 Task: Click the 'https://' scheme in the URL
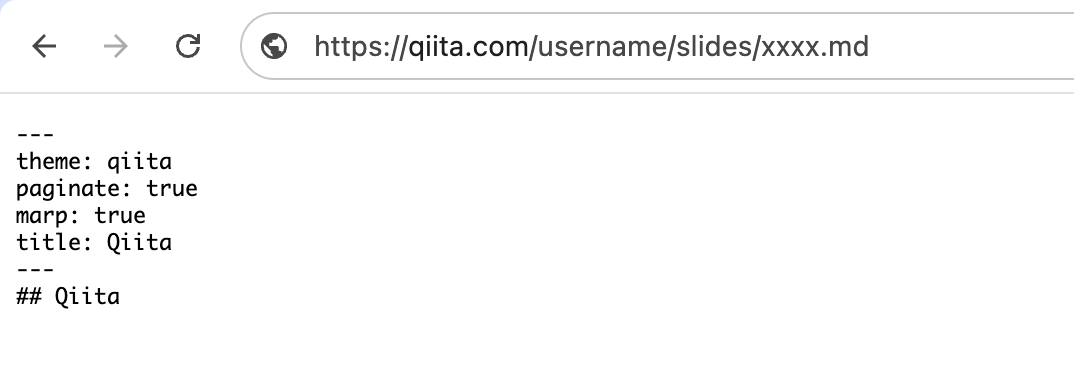(x=361, y=47)
